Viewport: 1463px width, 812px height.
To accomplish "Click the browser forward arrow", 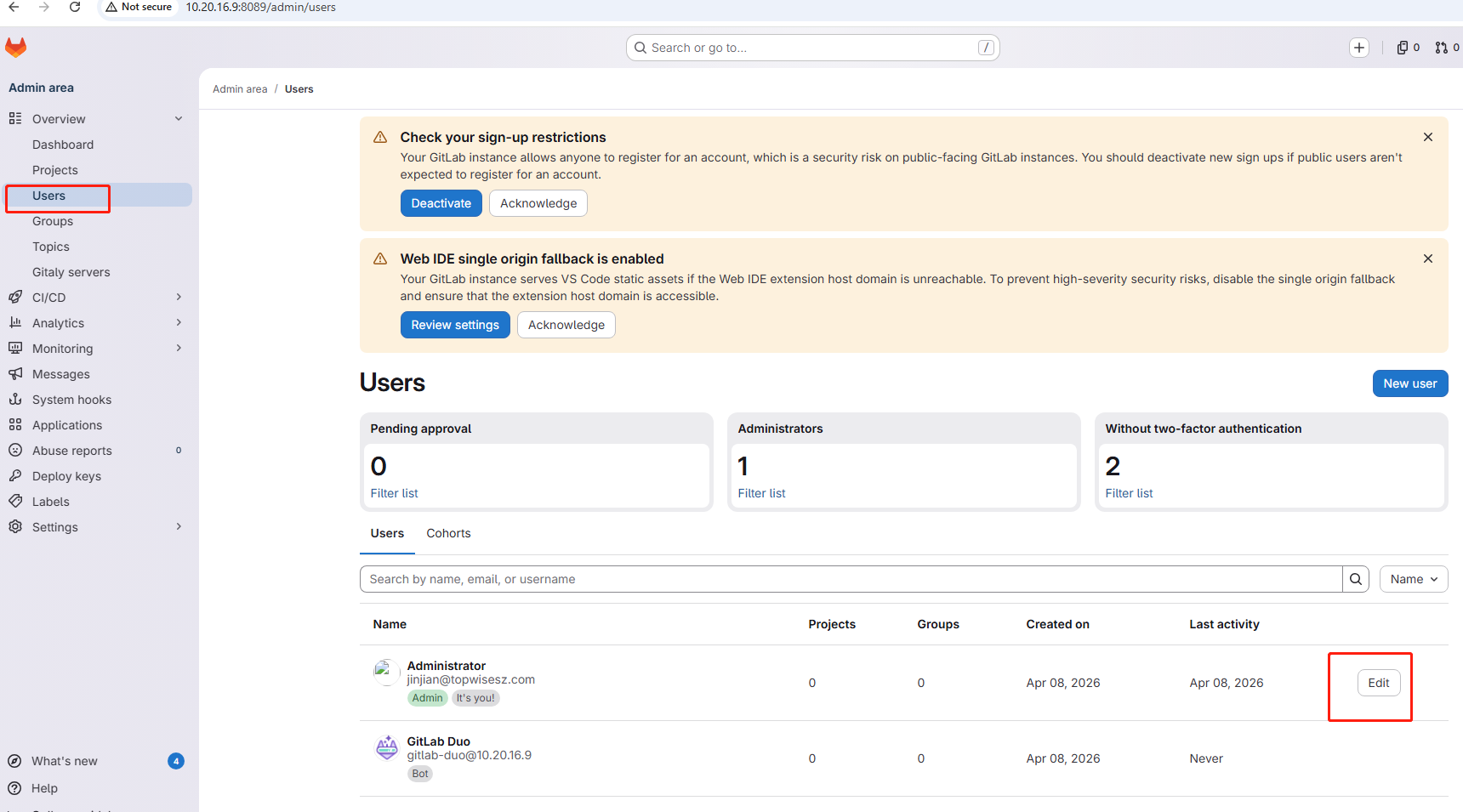I will (44, 7).
